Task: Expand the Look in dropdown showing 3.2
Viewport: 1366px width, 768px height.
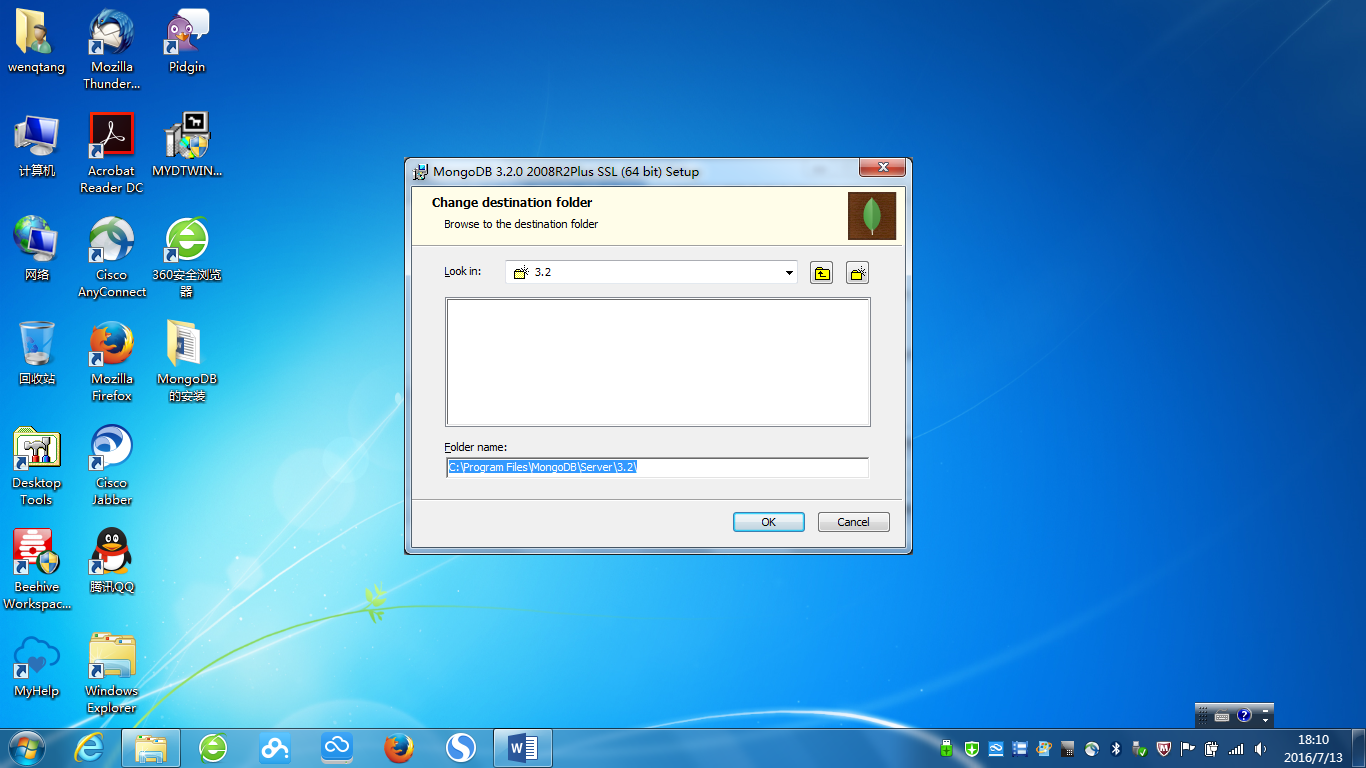Action: (x=789, y=273)
